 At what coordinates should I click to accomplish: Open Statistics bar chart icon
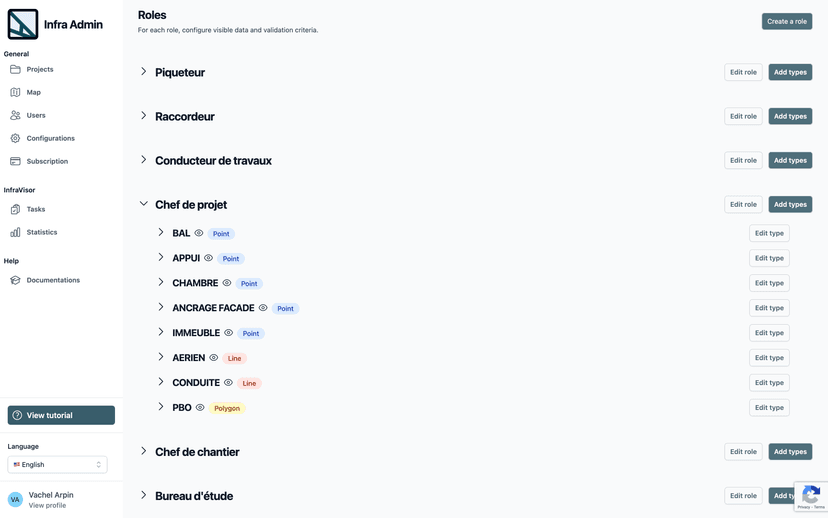click(15, 232)
